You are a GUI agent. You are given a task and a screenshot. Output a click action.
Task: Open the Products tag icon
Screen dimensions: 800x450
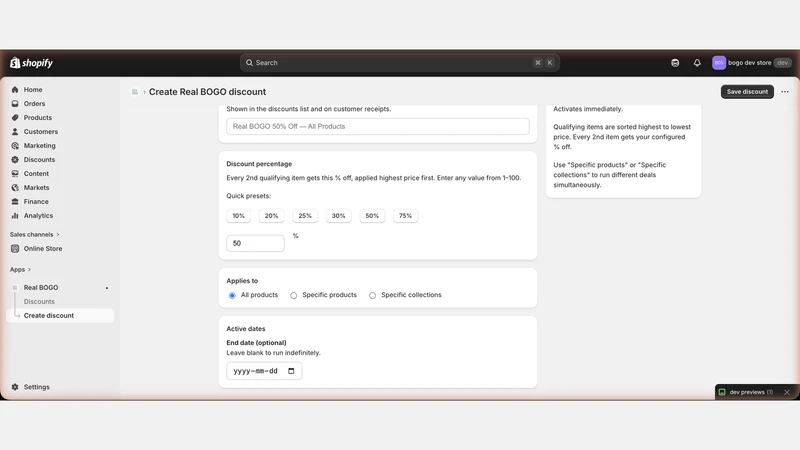15,117
